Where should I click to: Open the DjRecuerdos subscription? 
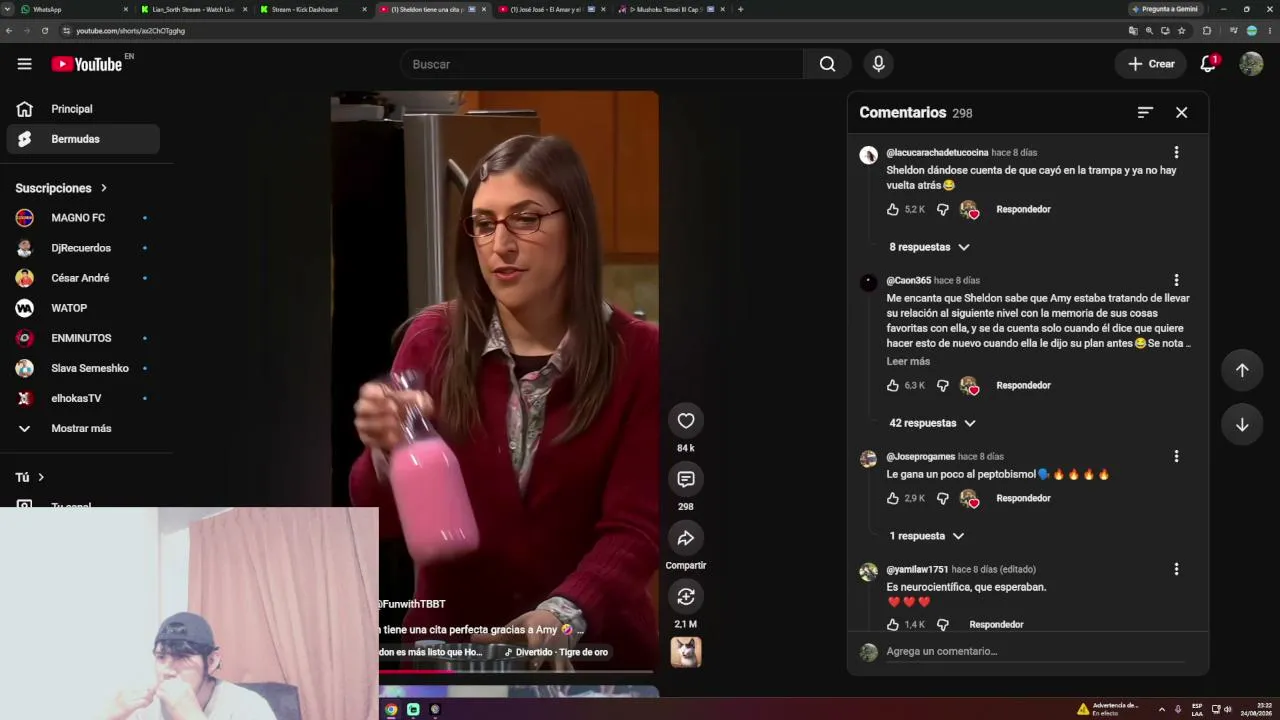tap(83, 248)
